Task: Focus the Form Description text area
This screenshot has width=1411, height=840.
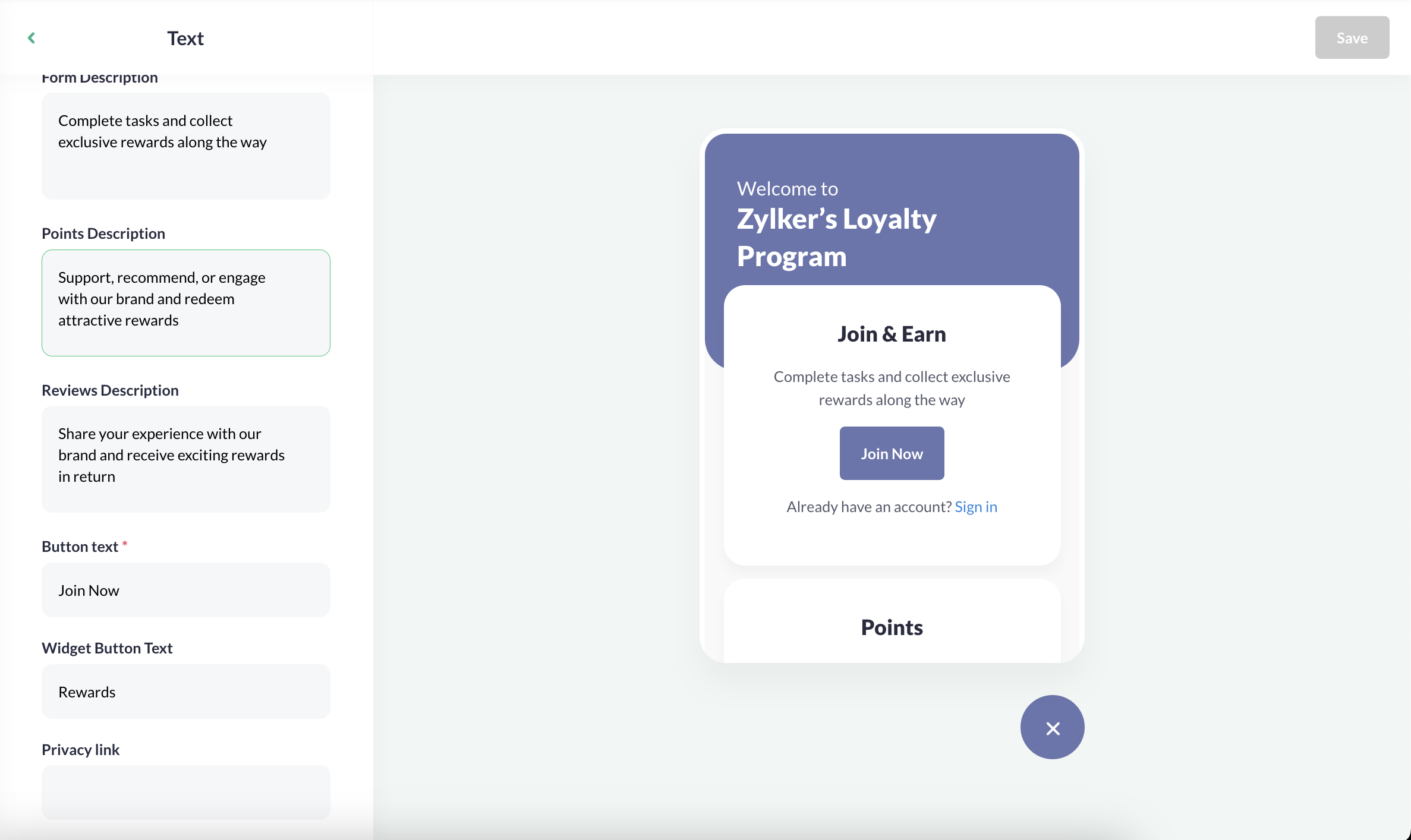Action: [185, 146]
